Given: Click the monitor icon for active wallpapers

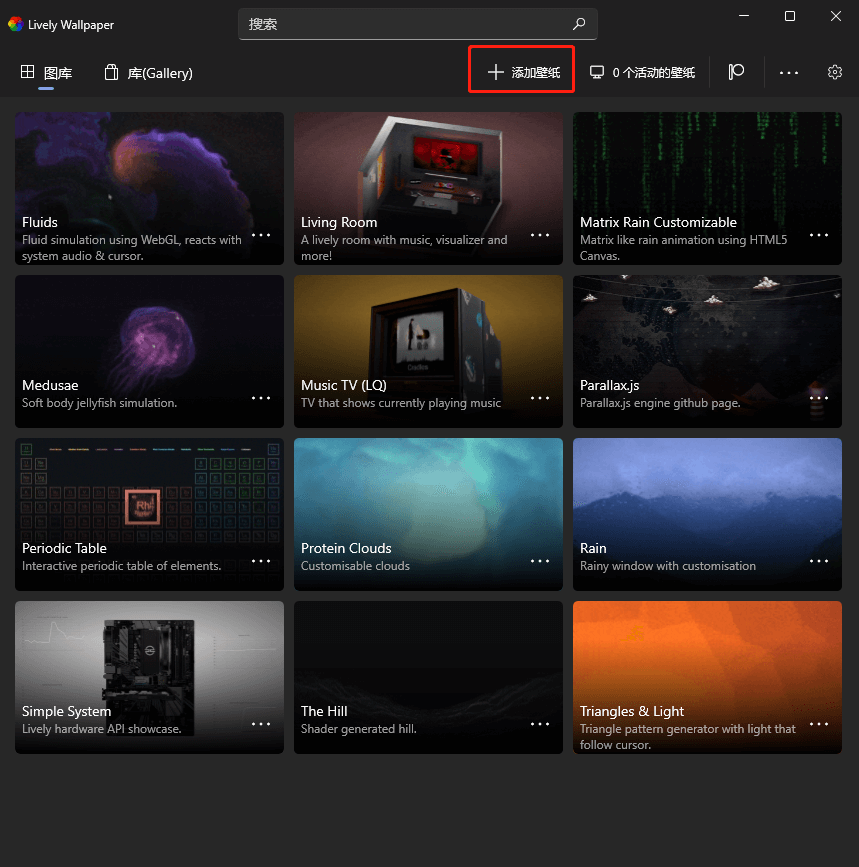Looking at the screenshot, I should point(597,72).
